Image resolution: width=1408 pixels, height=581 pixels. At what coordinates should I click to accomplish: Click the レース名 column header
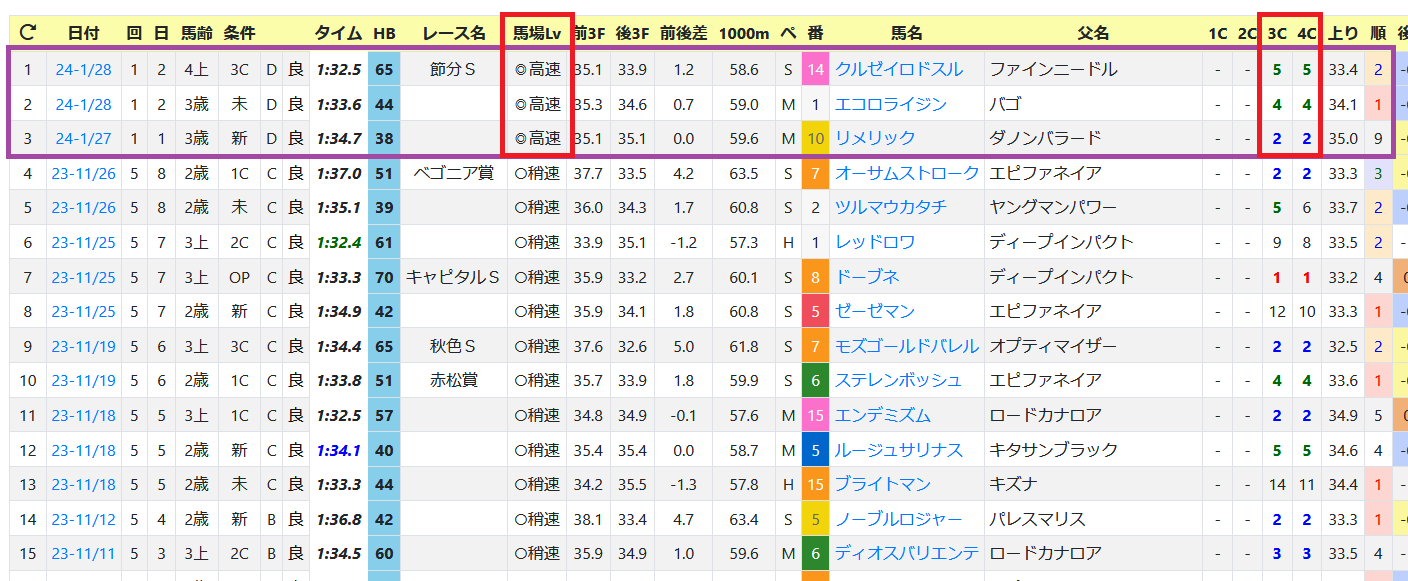pyautogui.click(x=454, y=33)
